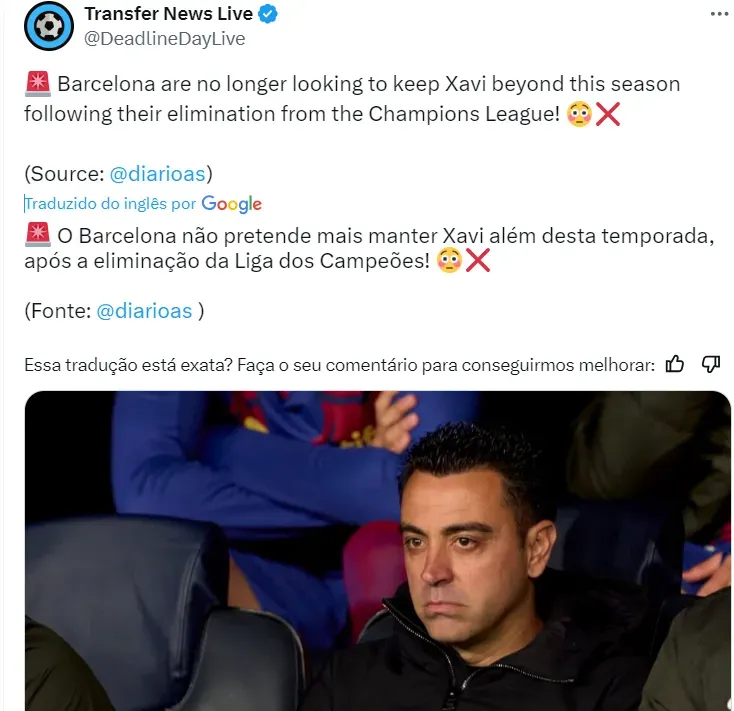Click the siren emoji in English tweet

(37, 84)
